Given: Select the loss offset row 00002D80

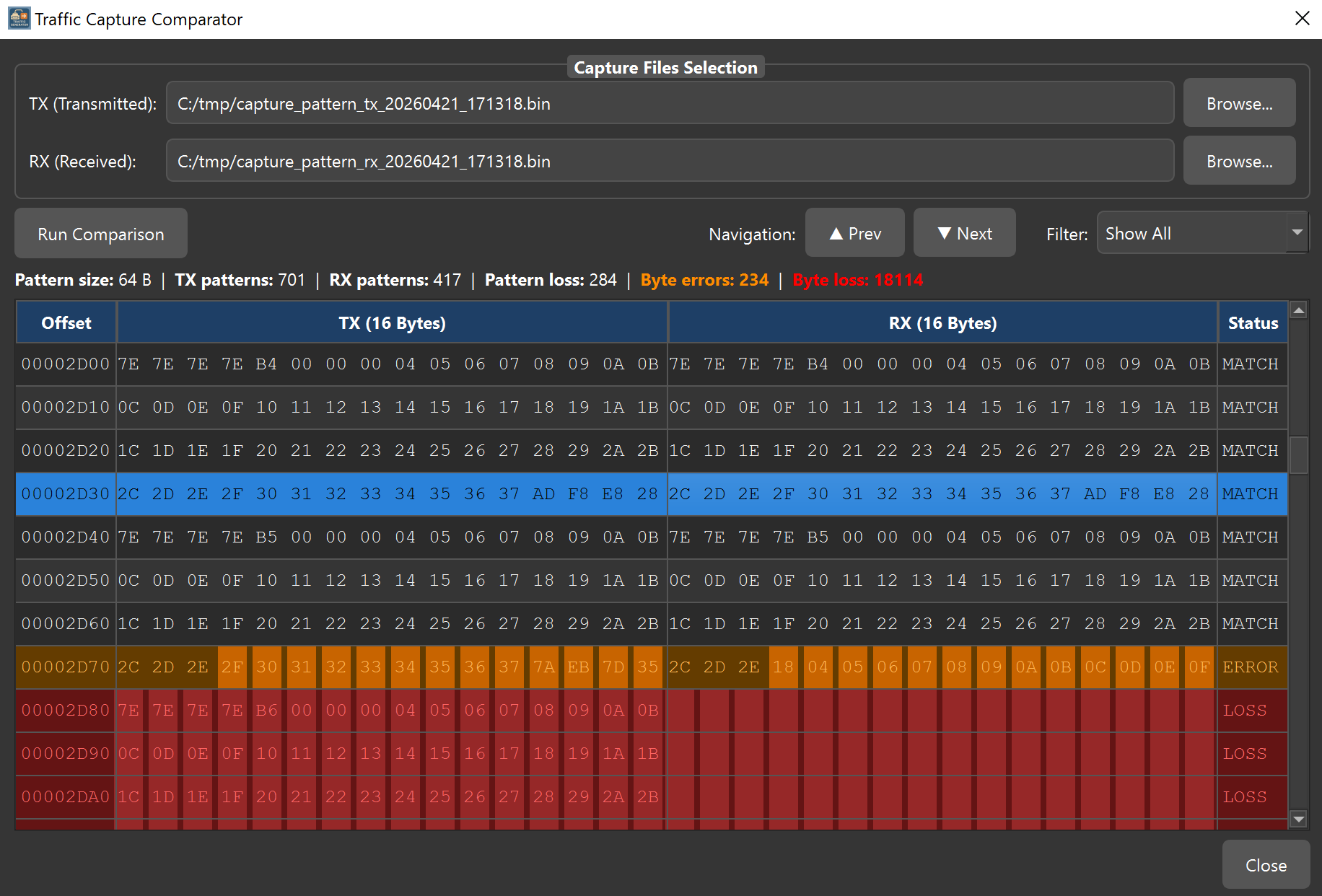Looking at the screenshot, I should (x=652, y=711).
